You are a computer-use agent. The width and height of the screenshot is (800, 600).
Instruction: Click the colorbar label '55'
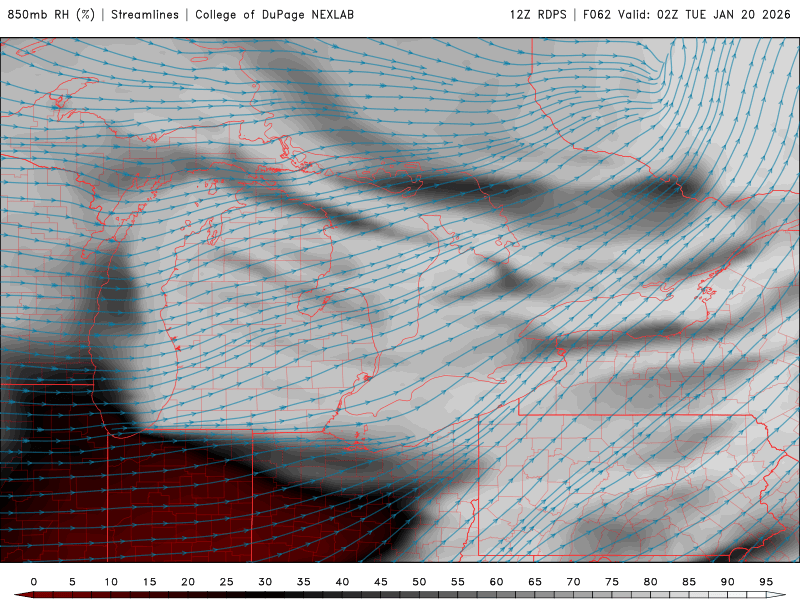458,582
